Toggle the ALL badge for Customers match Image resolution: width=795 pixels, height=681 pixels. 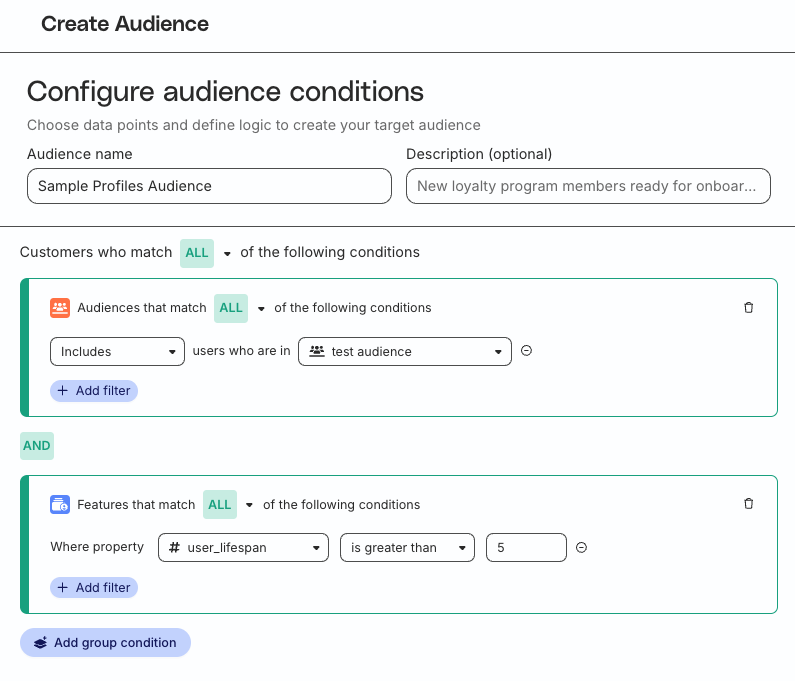[x=197, y=253]
